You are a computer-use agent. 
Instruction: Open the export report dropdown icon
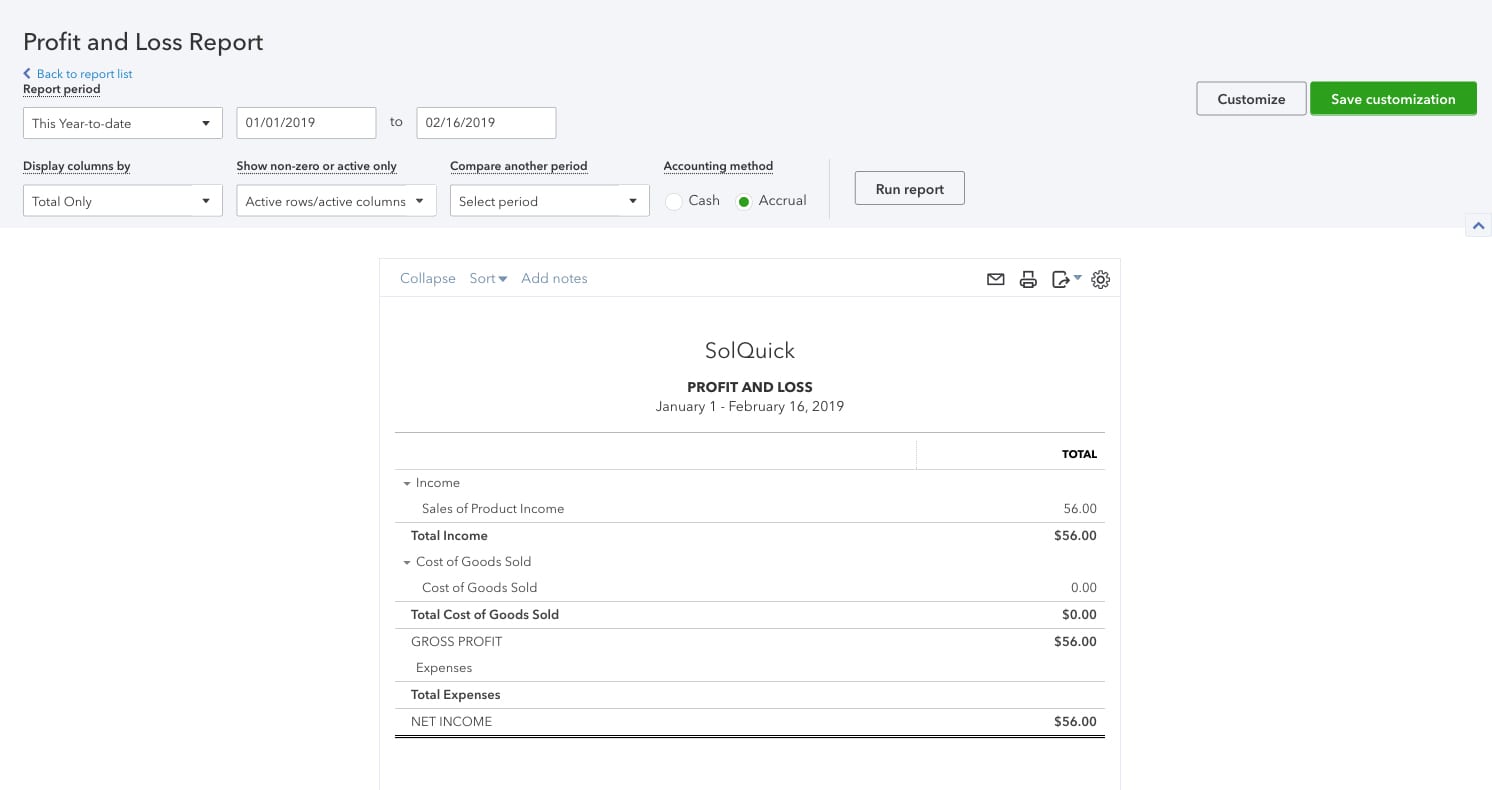click(1066, 280)
